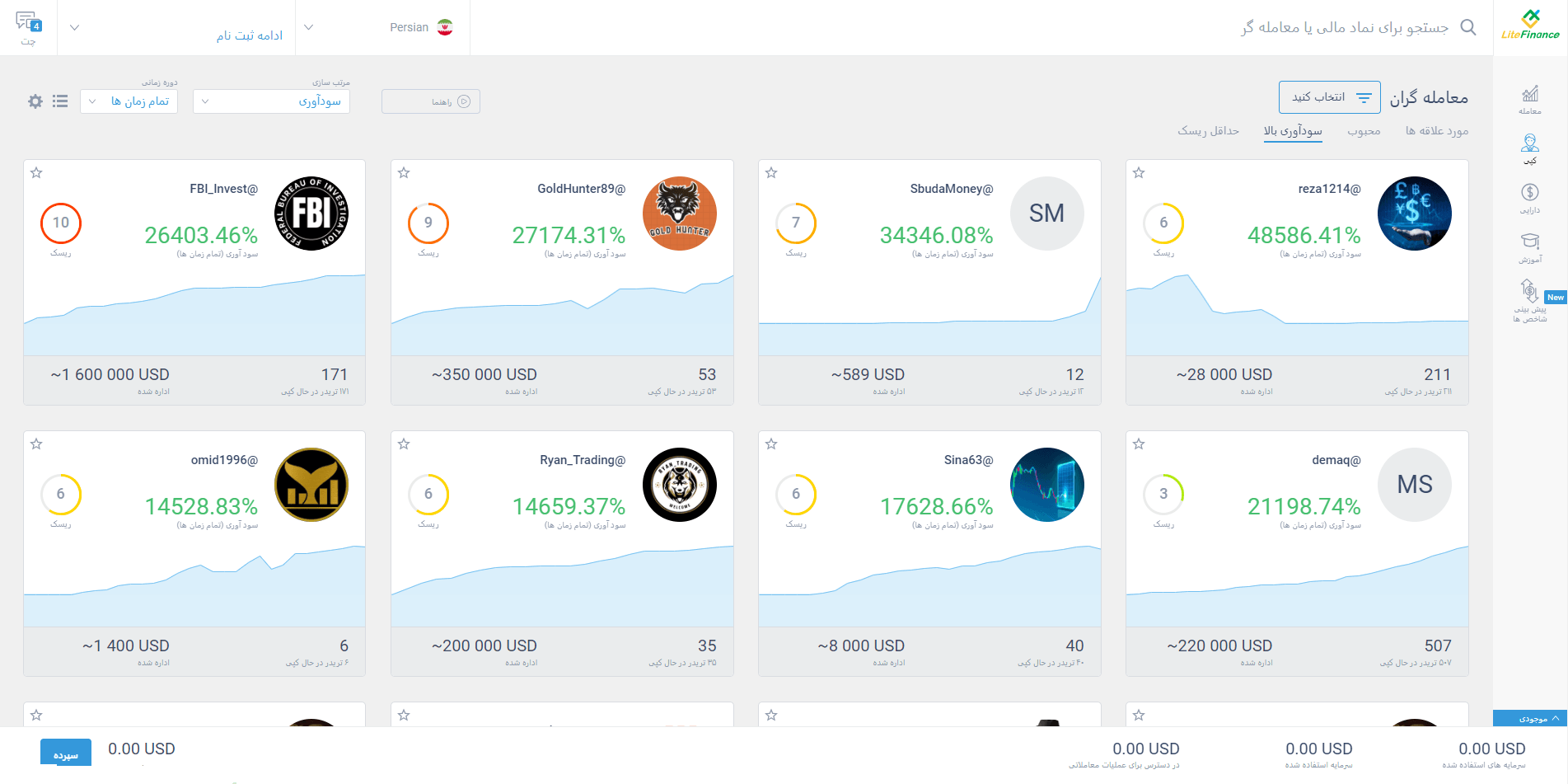This screenshot has width=1568, height=784.
Task: Select the popular traders tab
Action: point(1364,131)
